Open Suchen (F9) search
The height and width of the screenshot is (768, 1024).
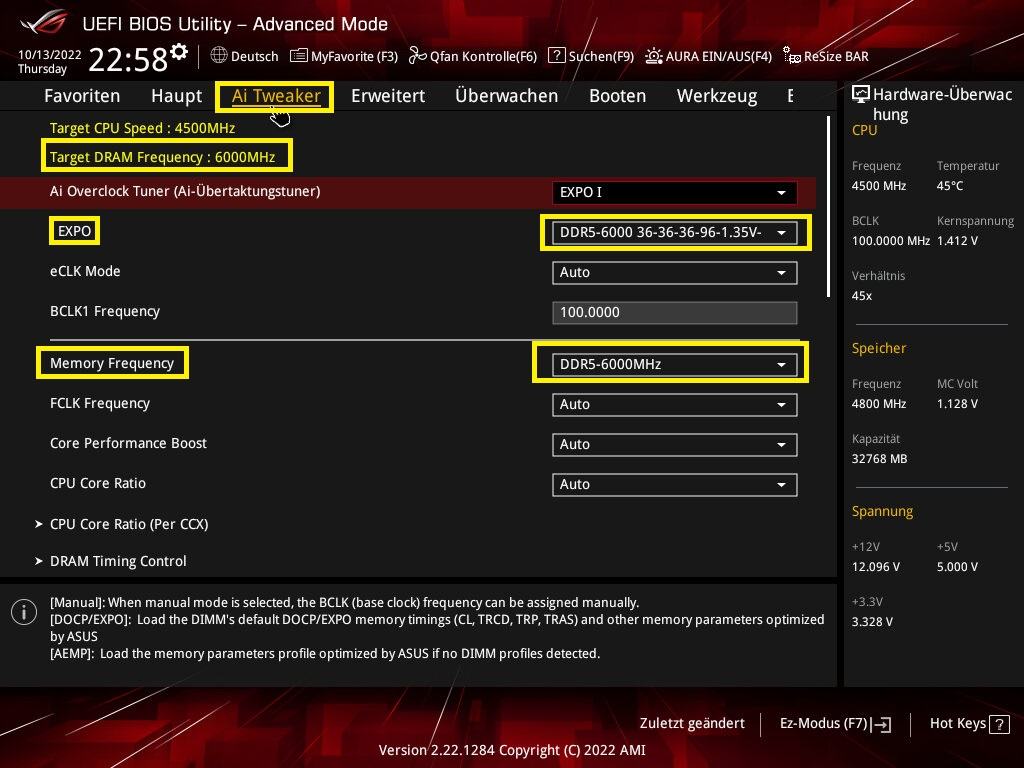click(591, 56)
